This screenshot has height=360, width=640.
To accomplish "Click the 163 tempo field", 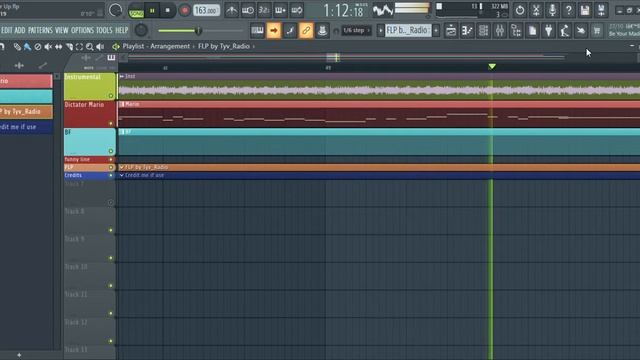I will click(207, 11).
